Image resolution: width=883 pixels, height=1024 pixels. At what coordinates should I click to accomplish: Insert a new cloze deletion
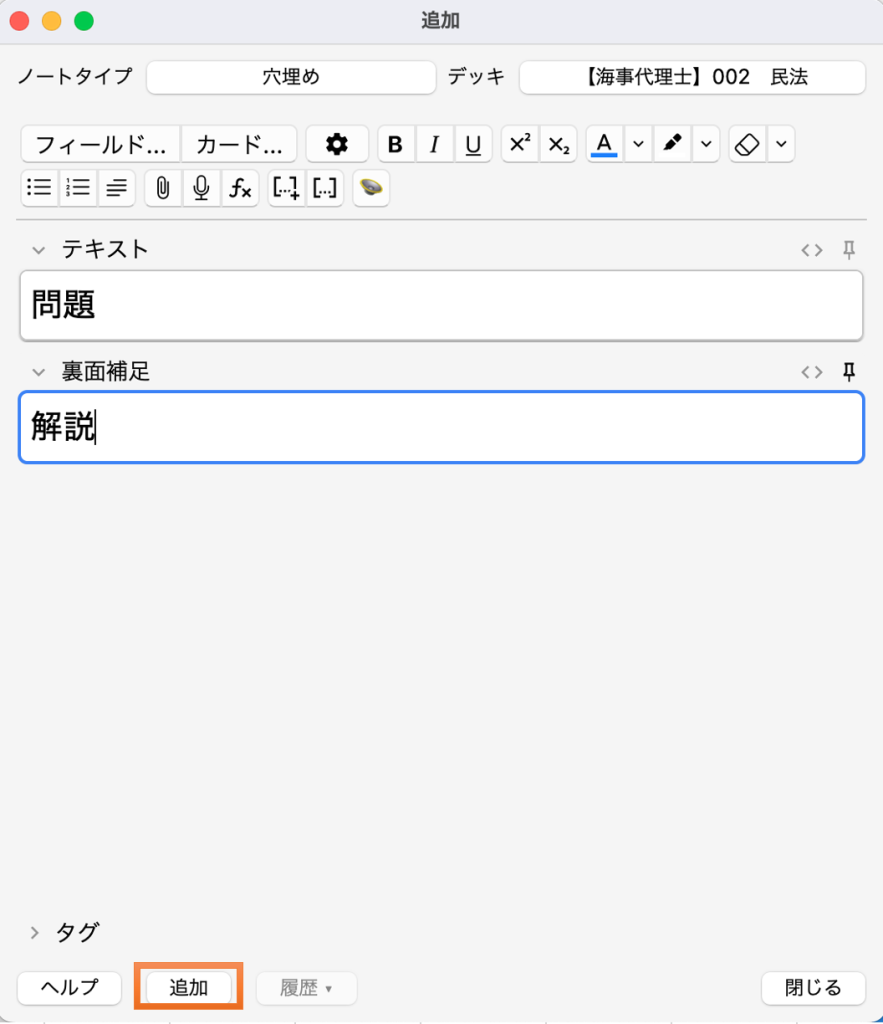coord(286,188)
